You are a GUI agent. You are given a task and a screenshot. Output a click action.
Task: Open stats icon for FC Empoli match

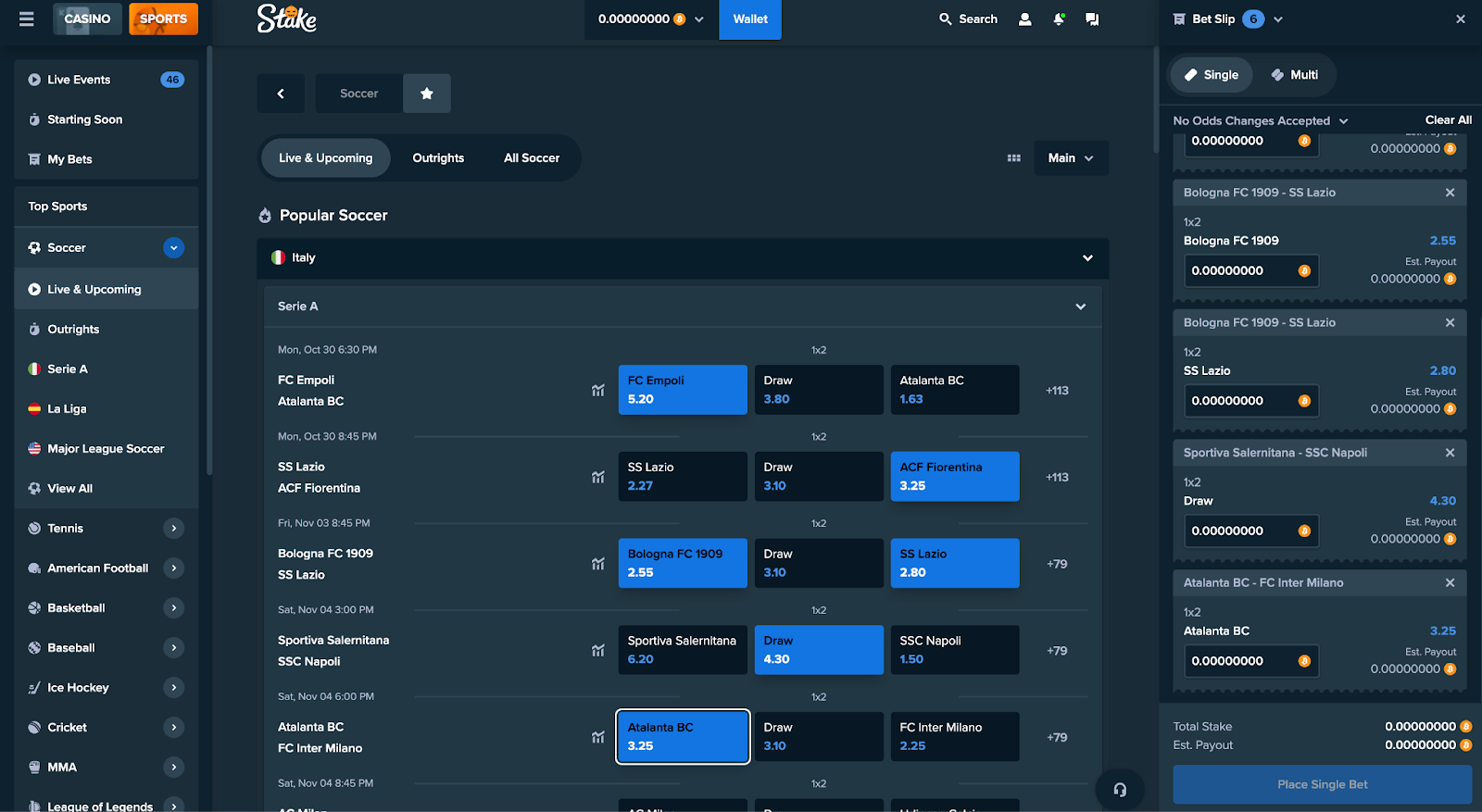point(598,391)
